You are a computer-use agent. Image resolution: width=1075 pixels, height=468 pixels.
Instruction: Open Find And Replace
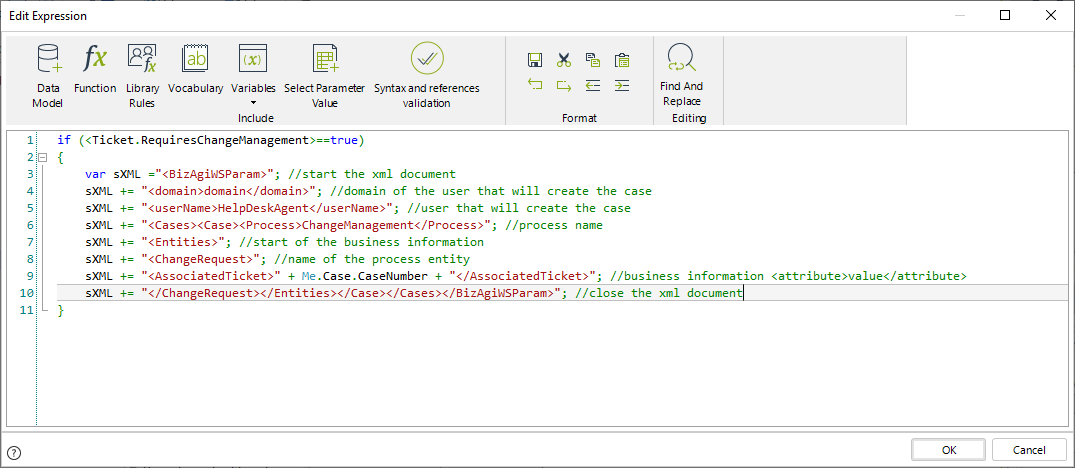coord(681,76)
